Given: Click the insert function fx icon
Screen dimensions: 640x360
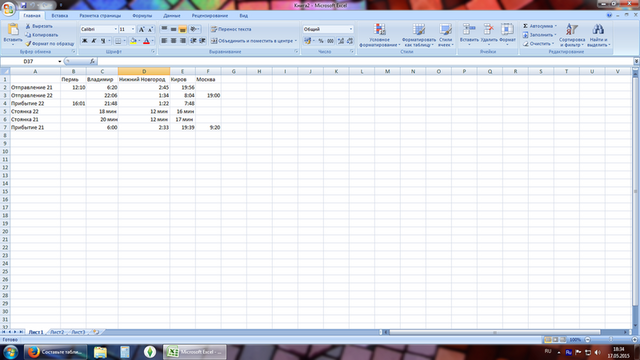Looking at the screenshot, I should (x=92, y=61).
